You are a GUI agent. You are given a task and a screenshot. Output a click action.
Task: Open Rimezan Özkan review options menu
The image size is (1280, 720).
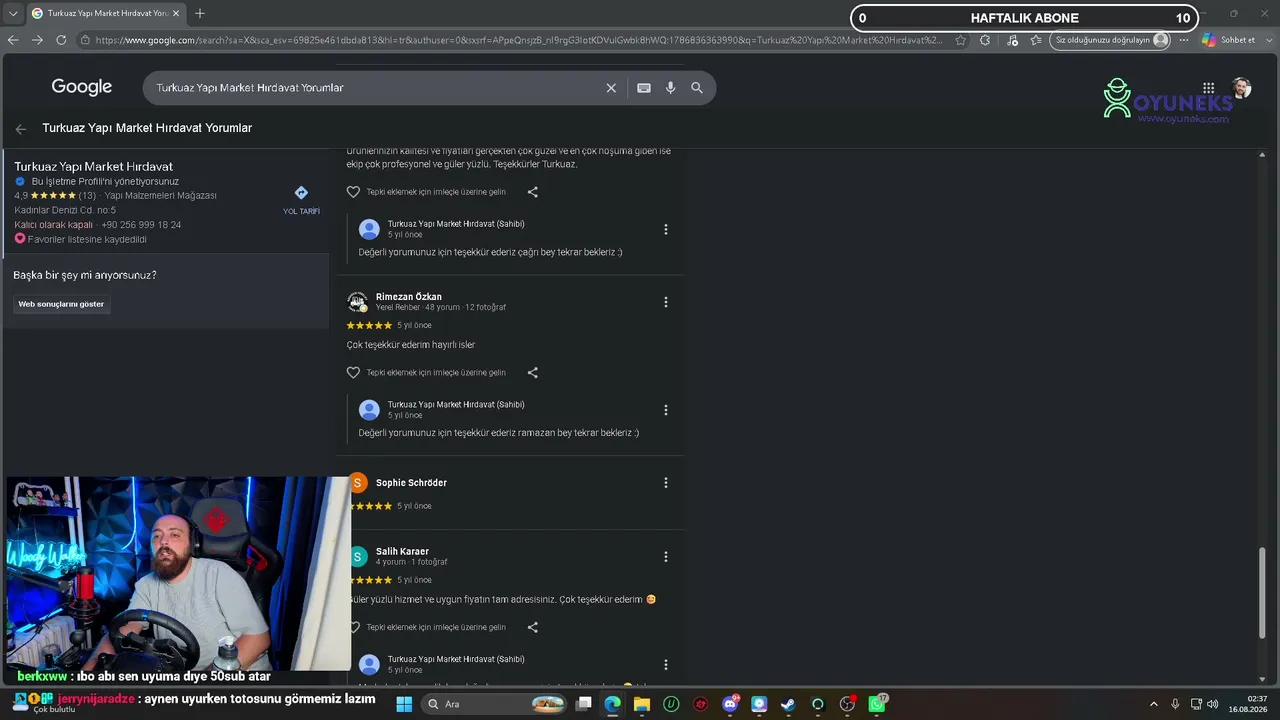[666, 302]
